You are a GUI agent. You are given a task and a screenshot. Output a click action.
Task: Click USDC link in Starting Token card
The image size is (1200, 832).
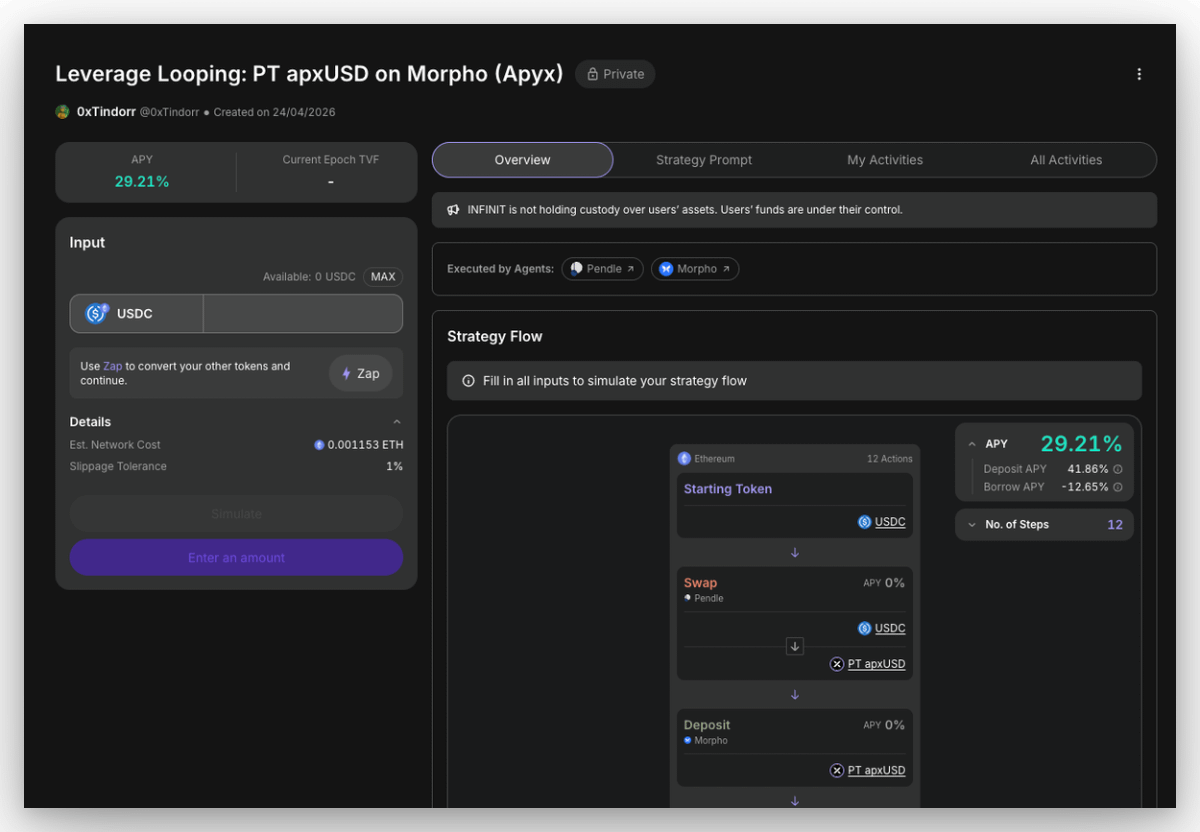tap(890, 522)
